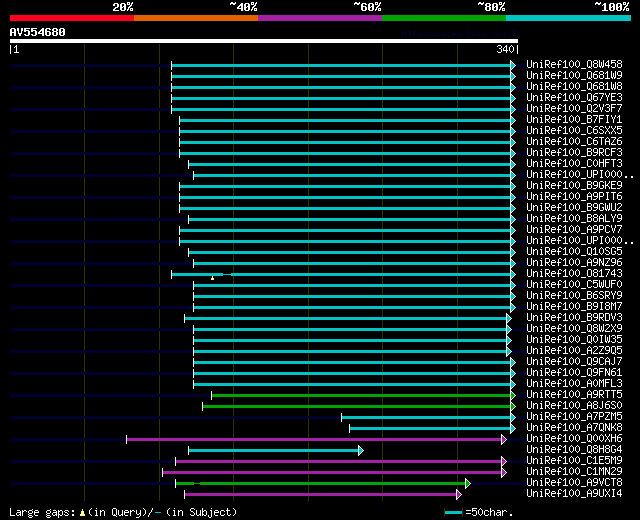Click the UniRef100_C0HFT3 text
The image size is (640, 520).
pyautogui.click(x=574, y=163)
